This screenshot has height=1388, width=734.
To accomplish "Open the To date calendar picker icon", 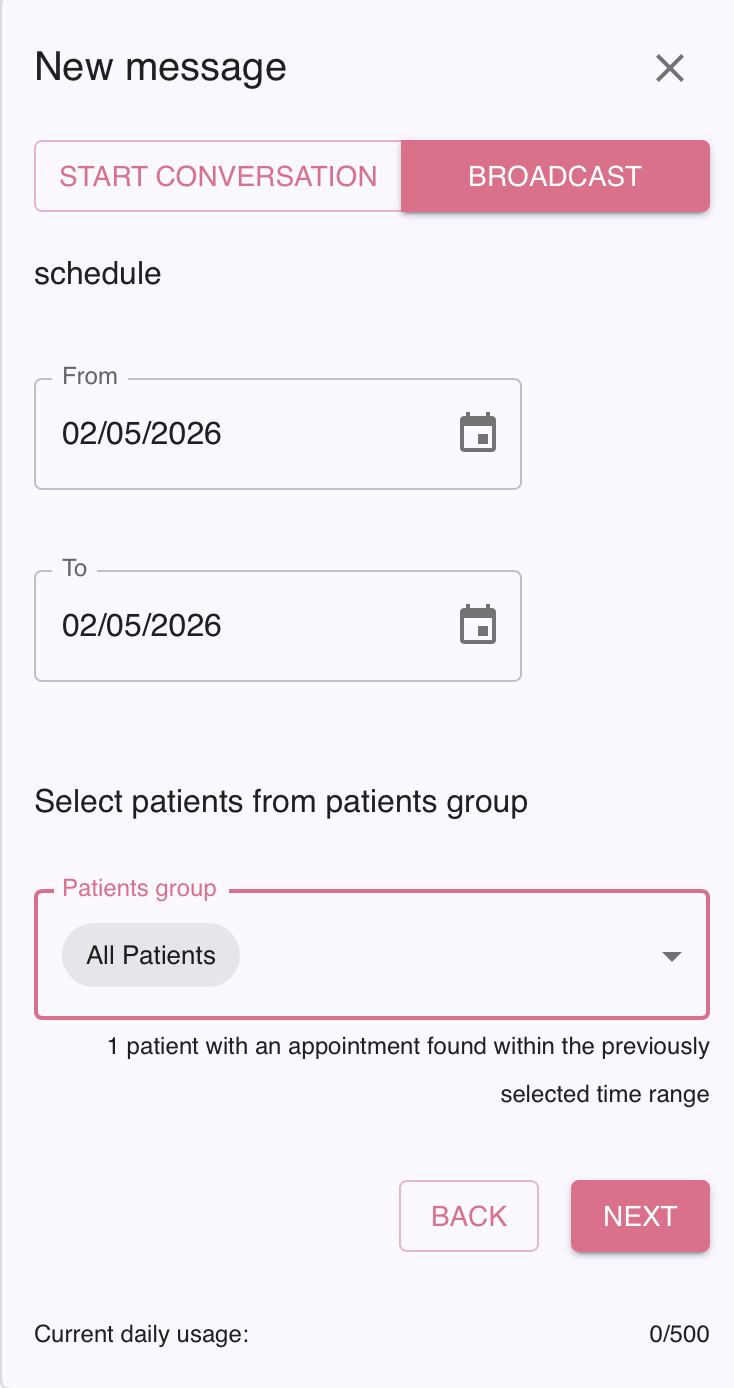I will pyautogui.click(x=478, y=626).
